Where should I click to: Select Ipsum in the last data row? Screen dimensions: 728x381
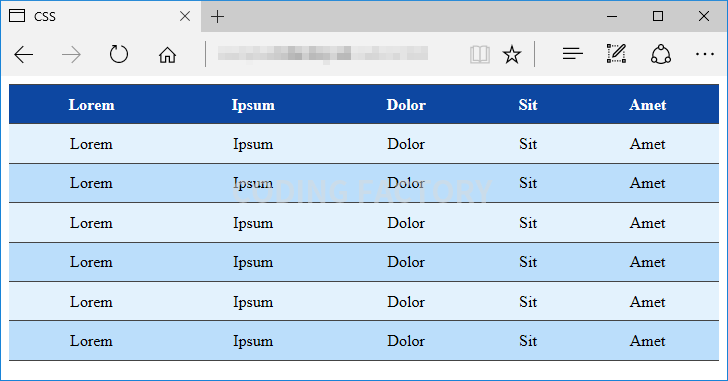[x=253, y=341]
